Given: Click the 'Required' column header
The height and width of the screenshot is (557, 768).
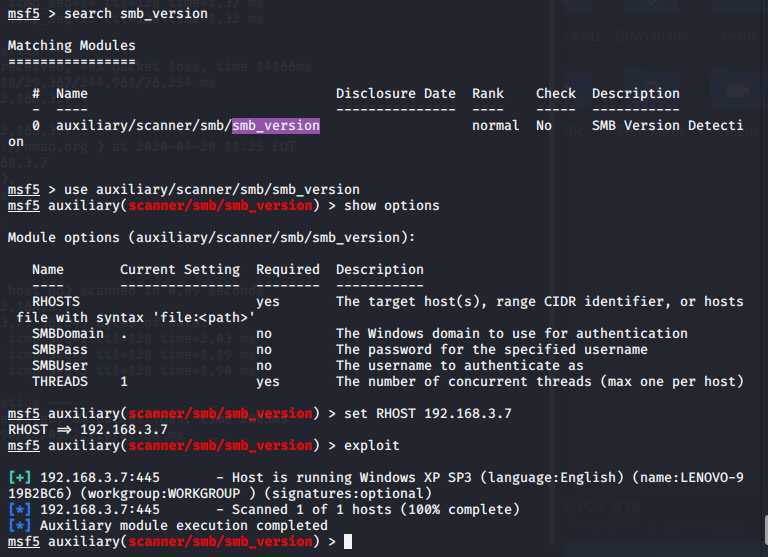Looking at the screenshot, I should [288, 270].
